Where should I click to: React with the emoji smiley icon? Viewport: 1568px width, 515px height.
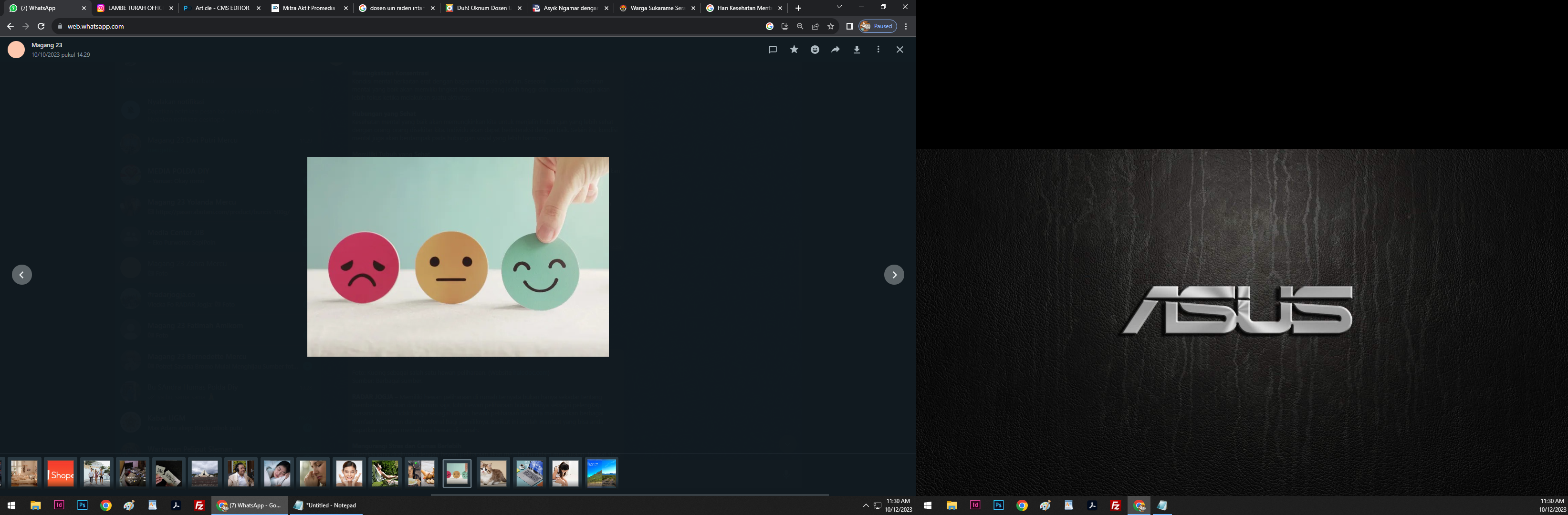(x=815, y=50)
